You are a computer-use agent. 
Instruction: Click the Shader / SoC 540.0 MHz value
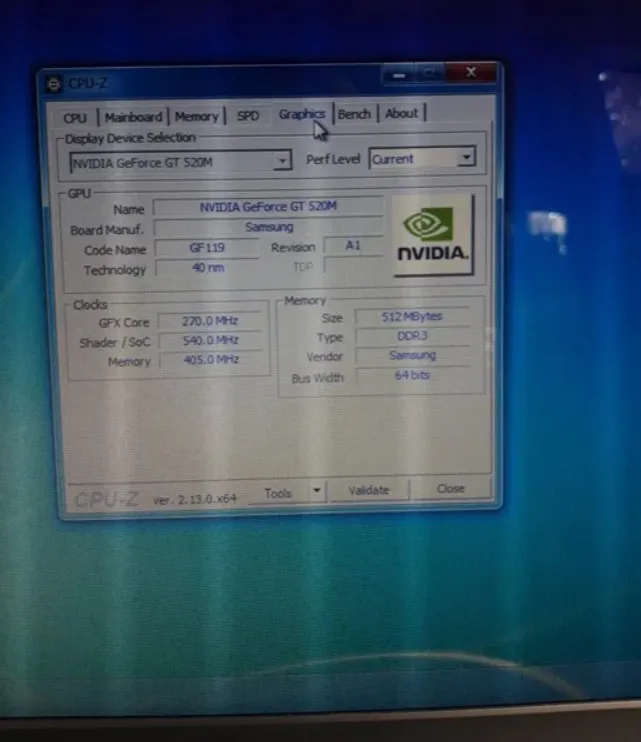210,340
